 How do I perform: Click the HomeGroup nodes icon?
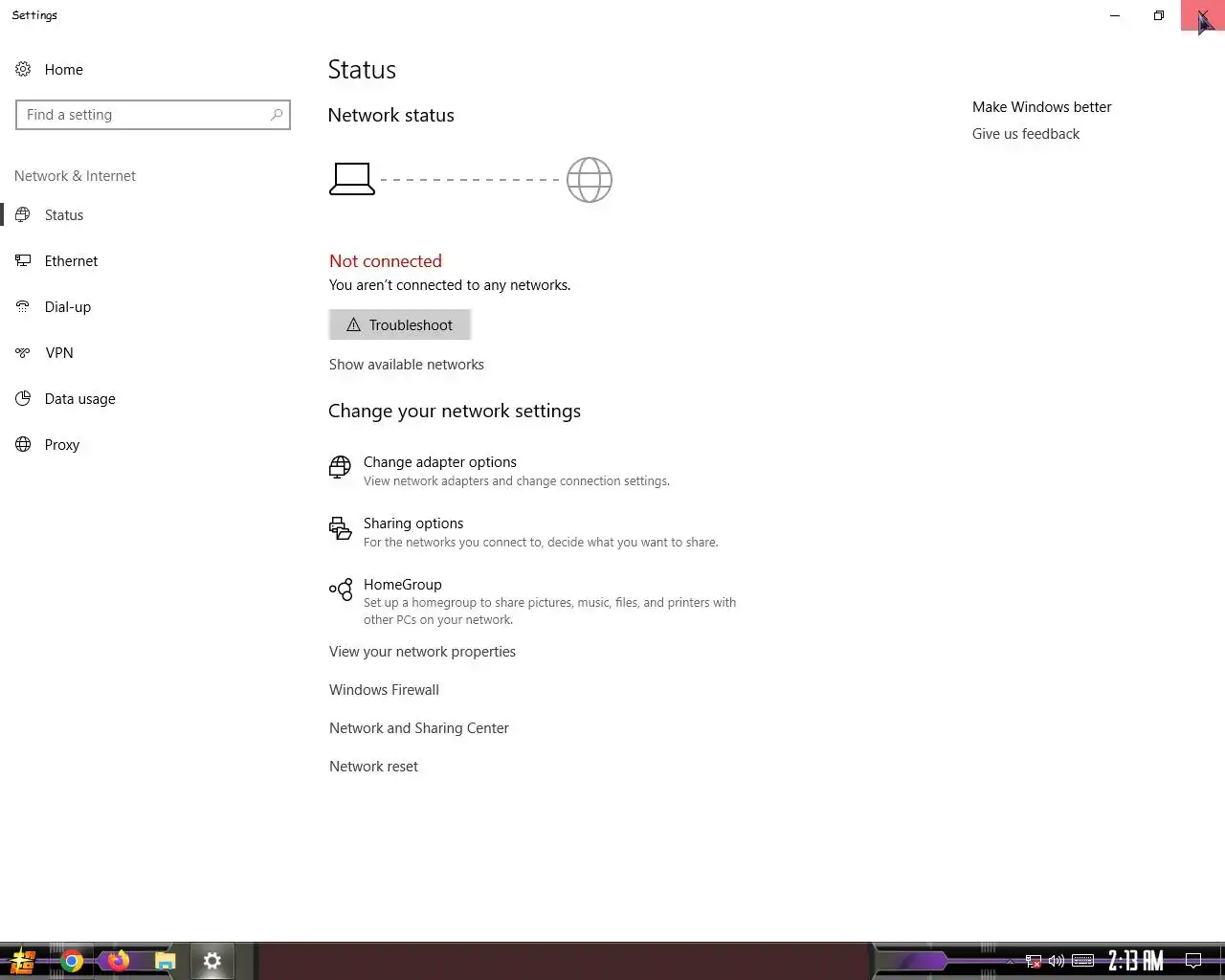tap(341, 589)
